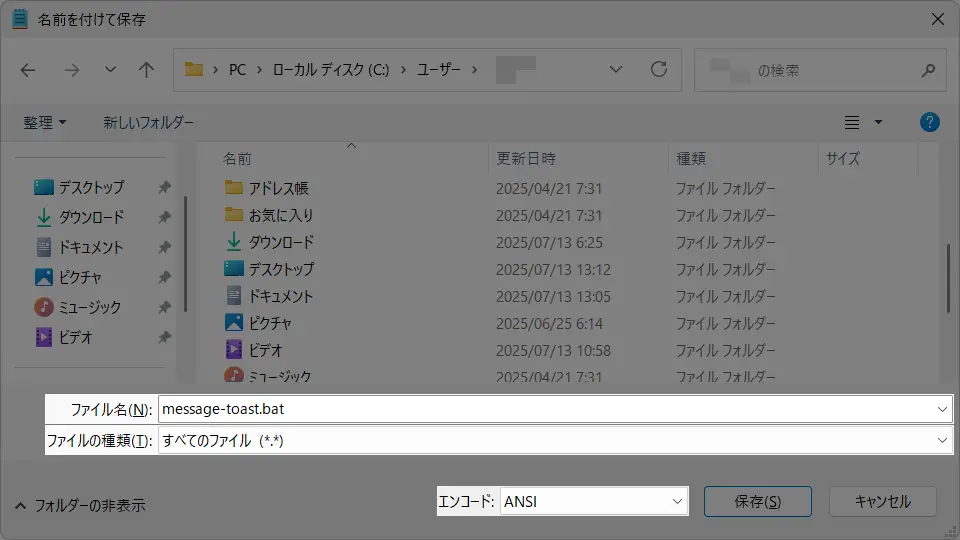This screenshot has height=540, width=960.
Task: Click the アドレス帳 folder icon
Action: [233, 187]
